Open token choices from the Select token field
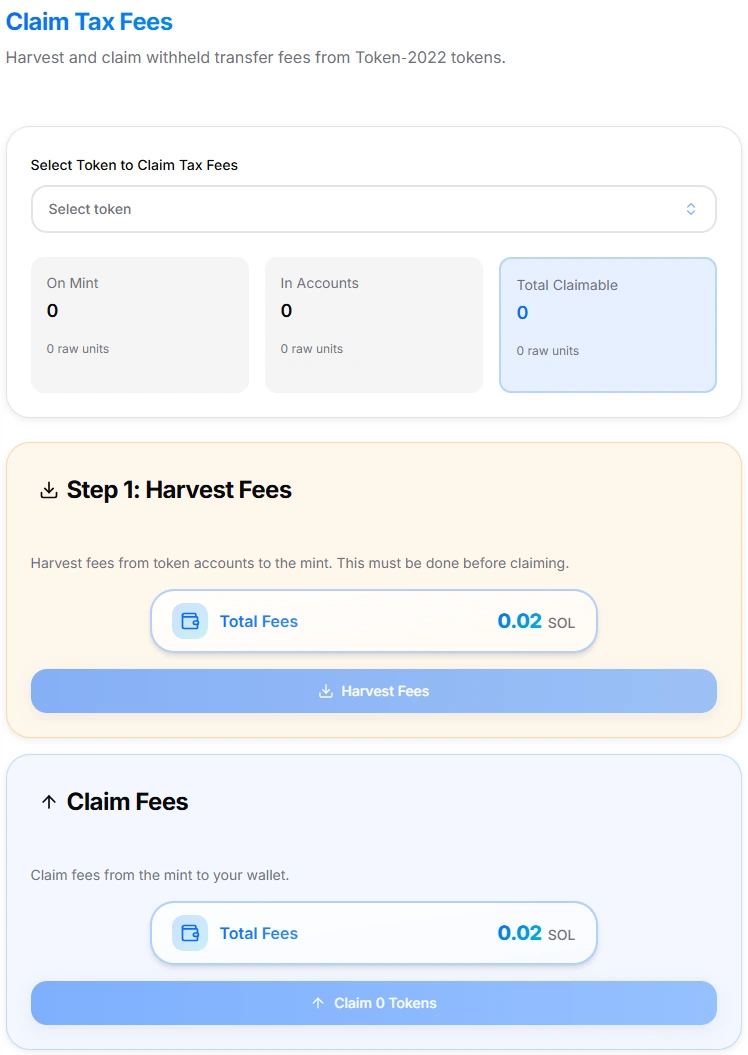Viewport: 748px width, 1055px height. [x=373, y=209]
